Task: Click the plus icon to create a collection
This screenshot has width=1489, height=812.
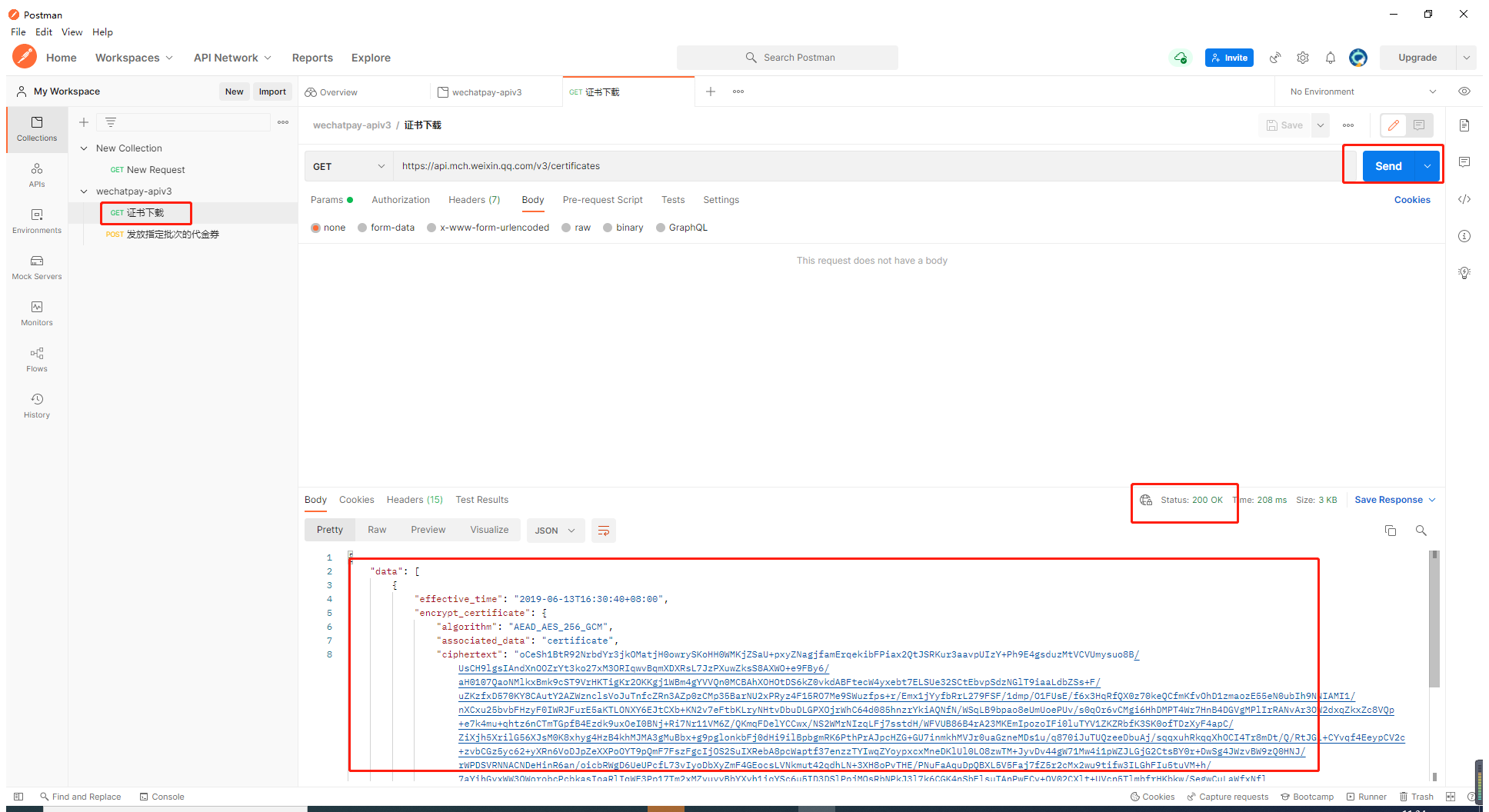Action: click(84, 122)
